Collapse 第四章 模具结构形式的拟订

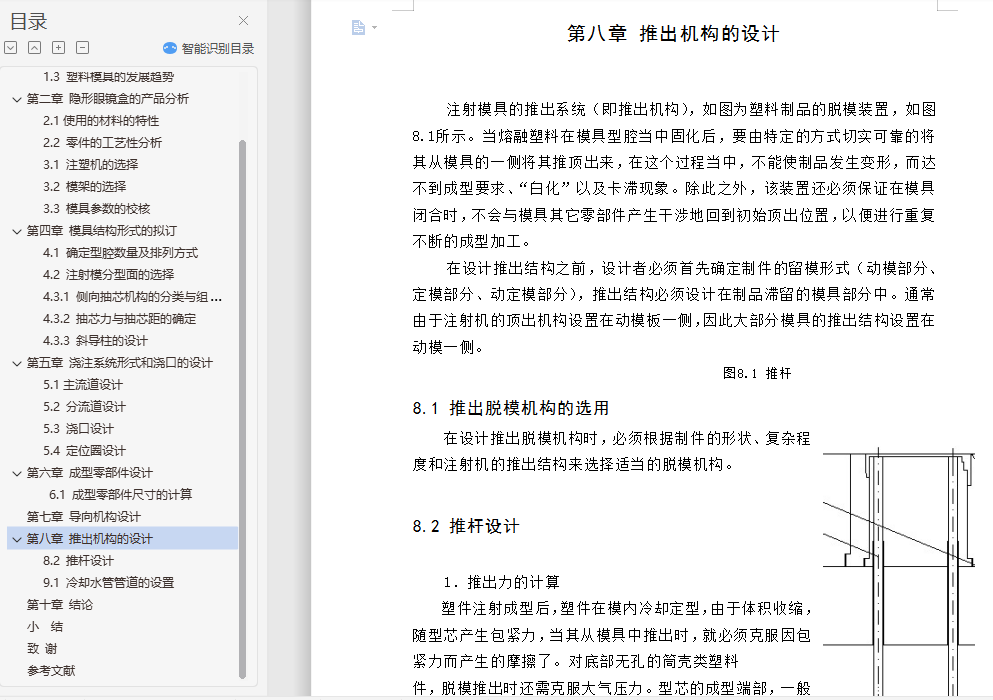point(17,231)
